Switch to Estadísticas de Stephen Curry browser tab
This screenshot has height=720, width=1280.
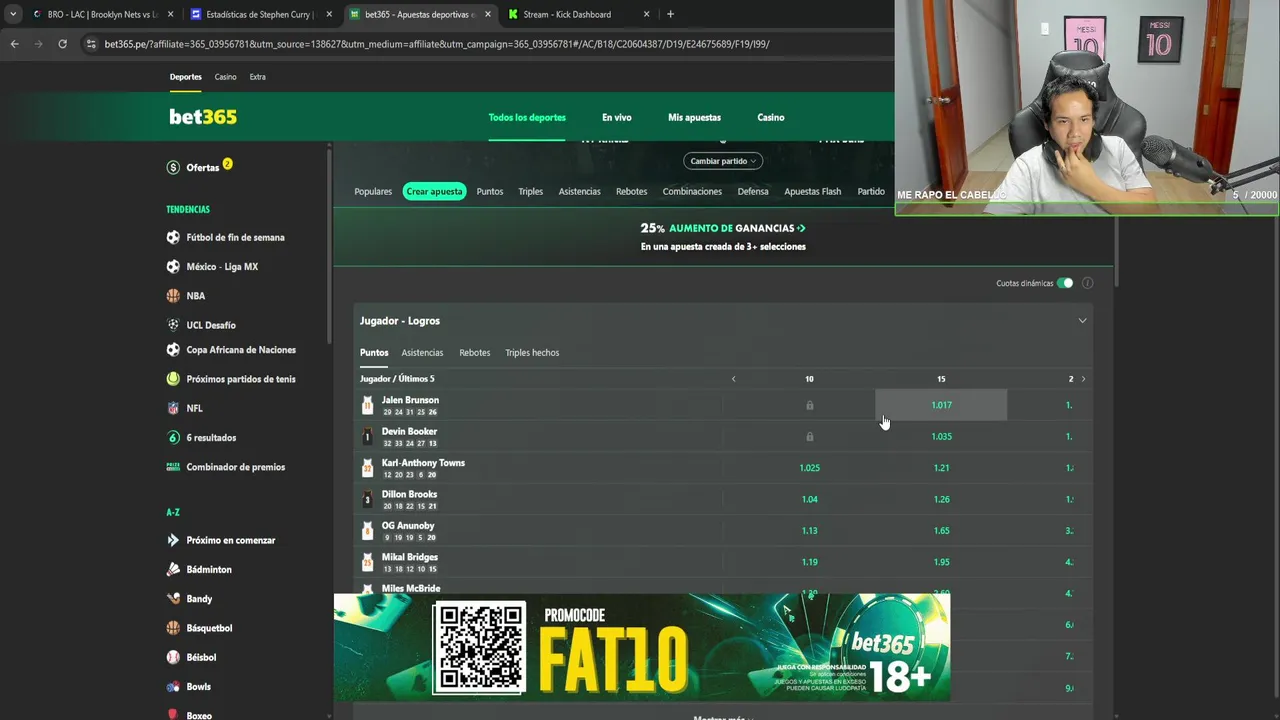(260, 14)
